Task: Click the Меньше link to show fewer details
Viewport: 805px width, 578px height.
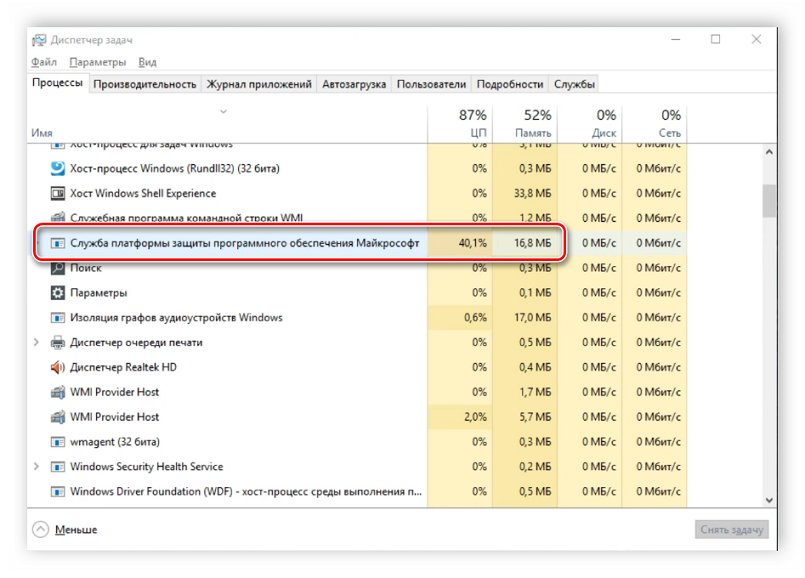Action: 76,530
